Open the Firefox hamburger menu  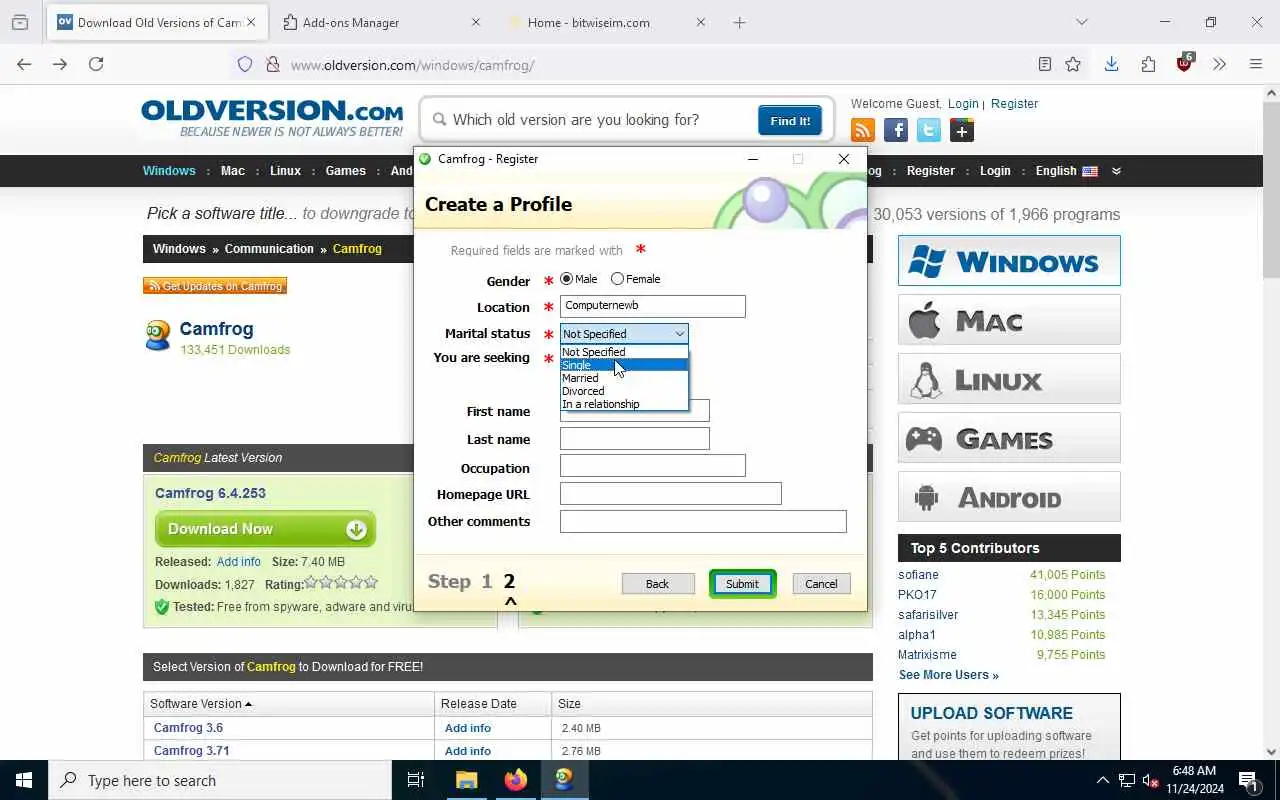1256,64
